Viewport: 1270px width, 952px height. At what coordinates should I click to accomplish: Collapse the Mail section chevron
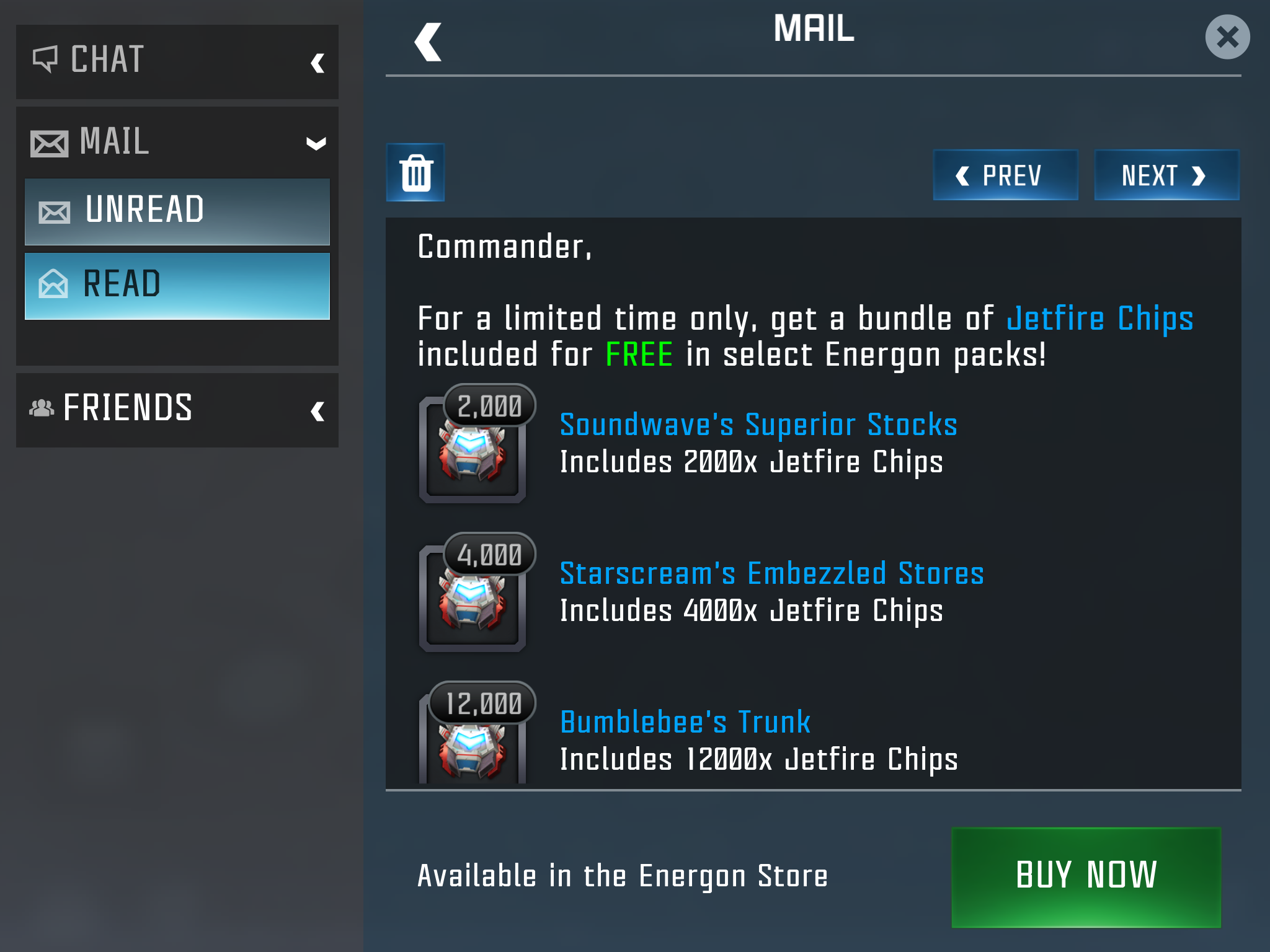316,144
